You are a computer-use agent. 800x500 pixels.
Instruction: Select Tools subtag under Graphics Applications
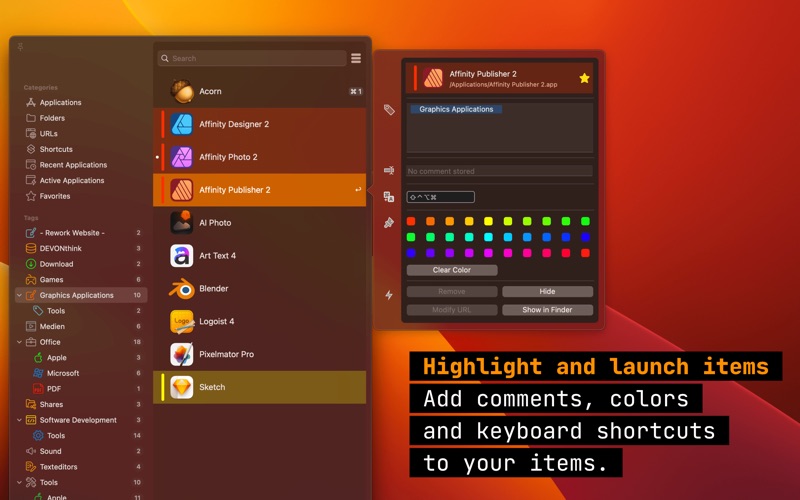[x=82, y=311]
